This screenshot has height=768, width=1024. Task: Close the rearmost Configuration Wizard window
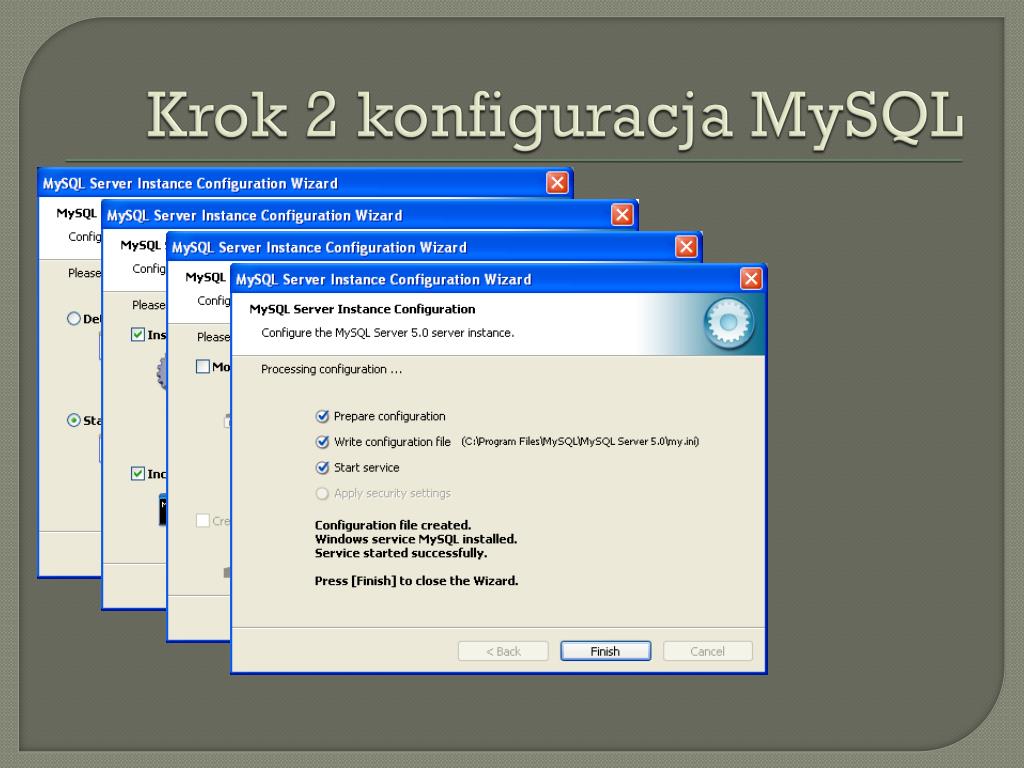[x=557, y=183]
